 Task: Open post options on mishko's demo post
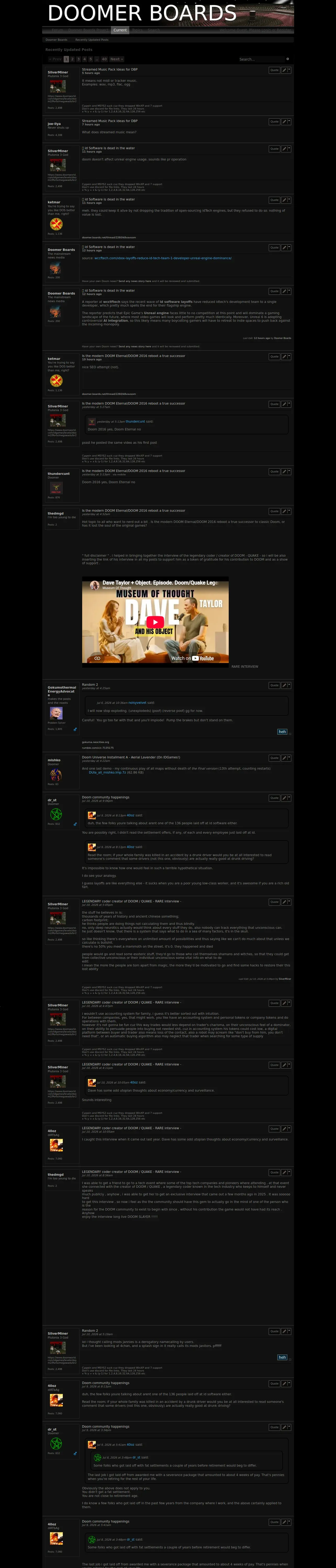[x=286, y=758]
